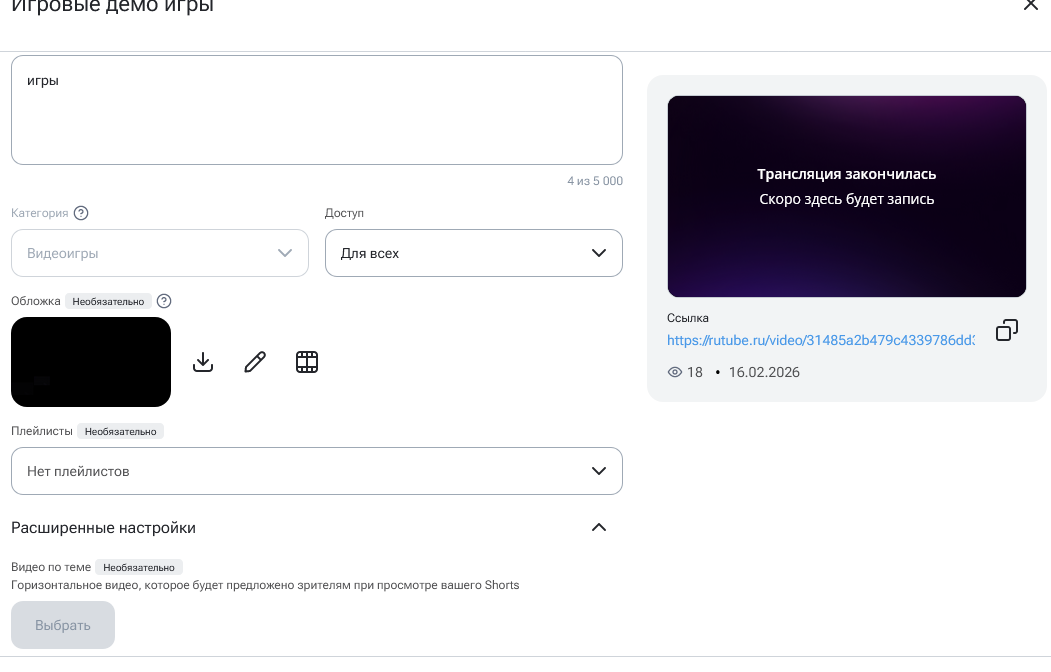1051x672 pixels.
Task: Click the Необязательно badge beside Плейлисты
Action: click(121, 431)
